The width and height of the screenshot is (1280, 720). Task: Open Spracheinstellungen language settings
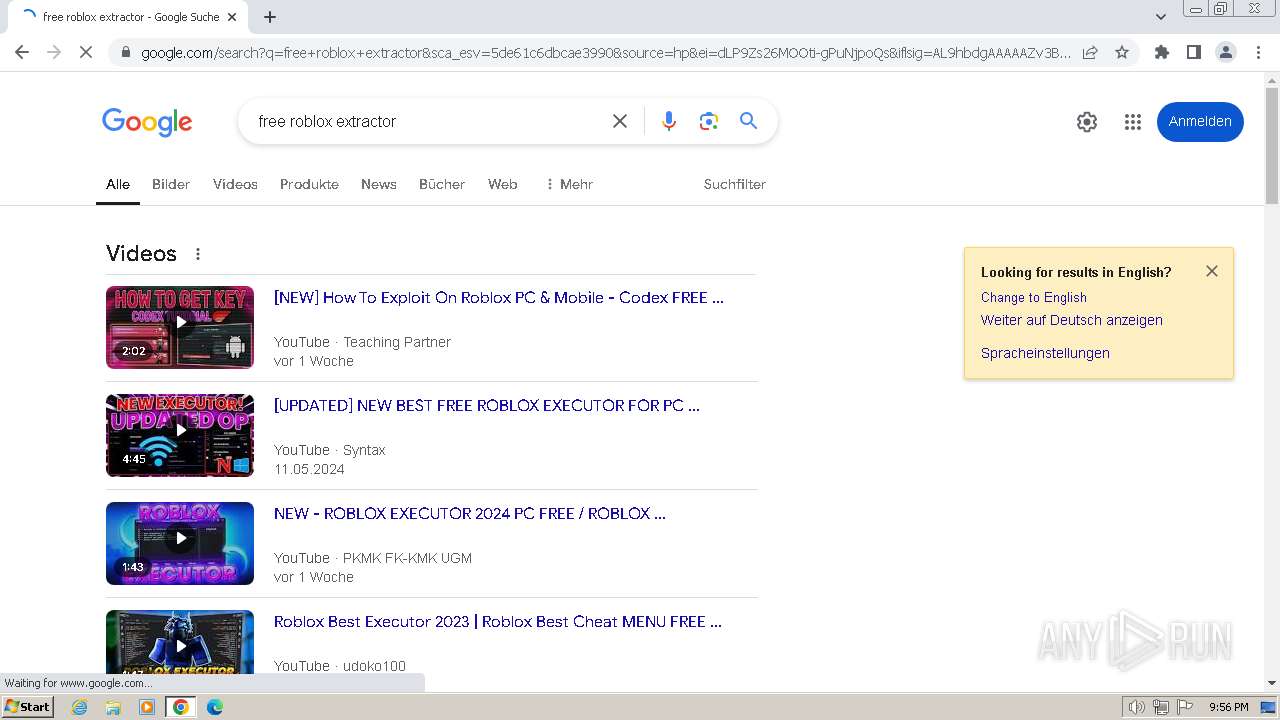(1045, 353)
